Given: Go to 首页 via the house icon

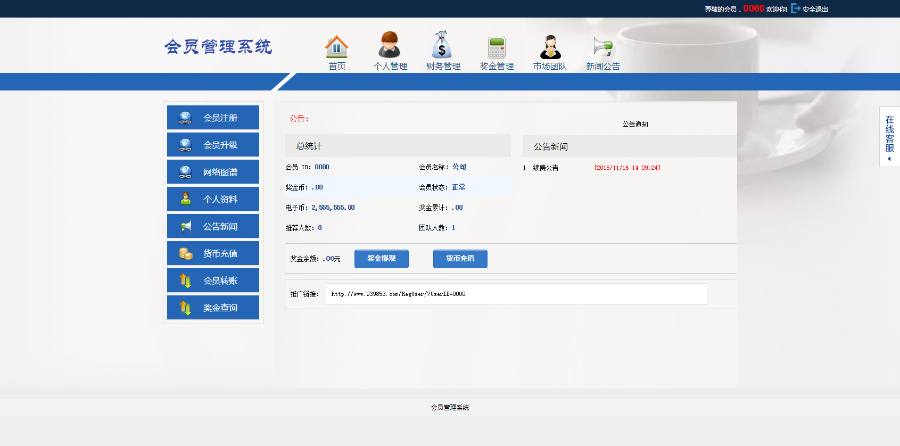Looking at the screenshot, I should point(336,46).
